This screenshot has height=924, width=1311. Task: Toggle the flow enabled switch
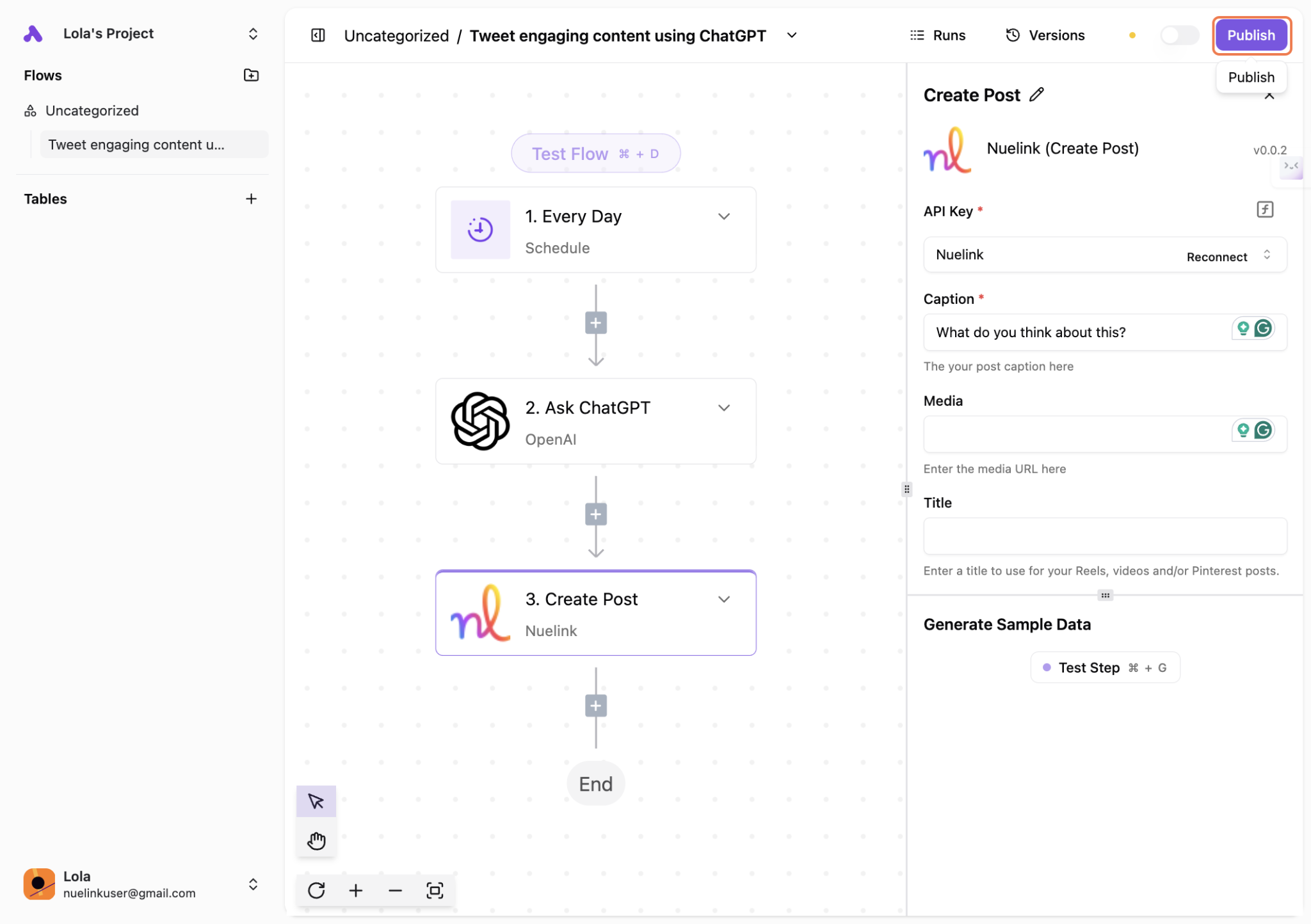click(1178, 35)
